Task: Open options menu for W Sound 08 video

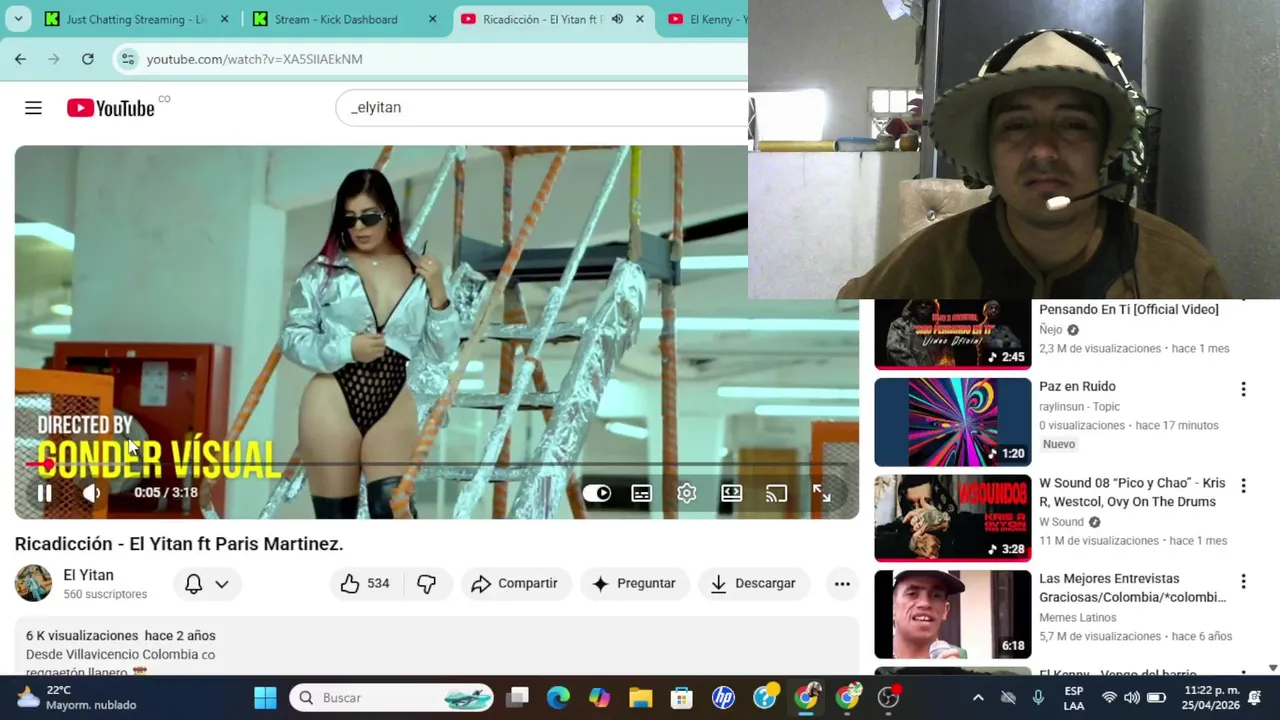Action: pyautogui.click(x=1243, y=485)
